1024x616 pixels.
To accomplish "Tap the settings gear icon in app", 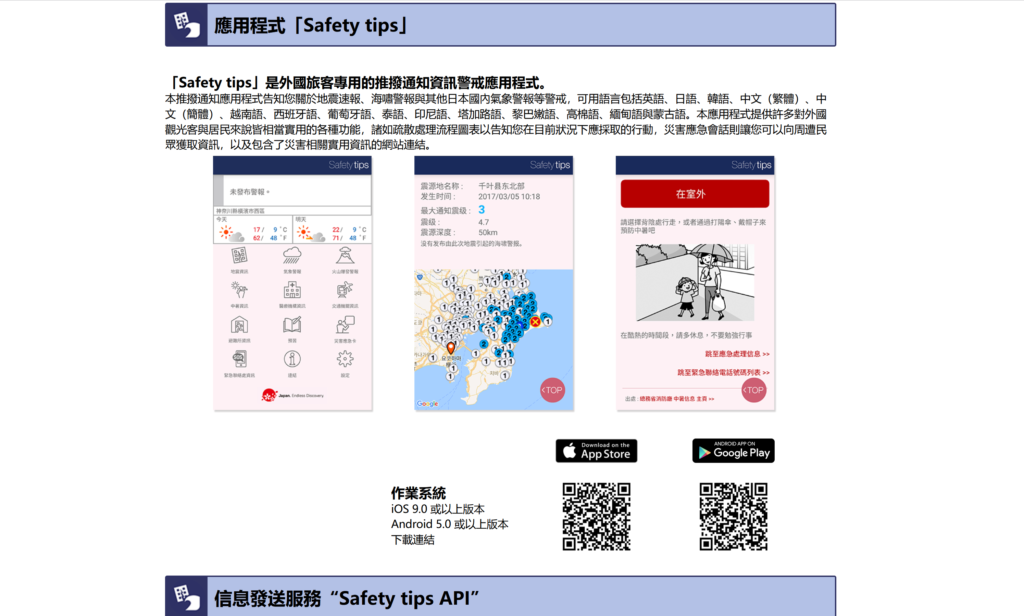I will 345,360.
